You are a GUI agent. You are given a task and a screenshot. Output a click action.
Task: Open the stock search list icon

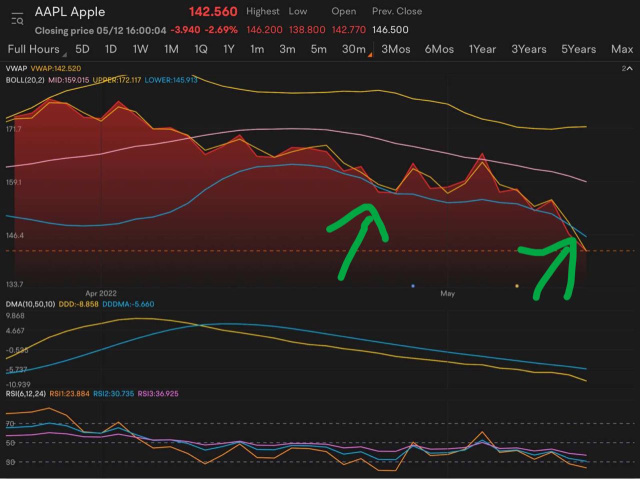(x=17, y=19)
